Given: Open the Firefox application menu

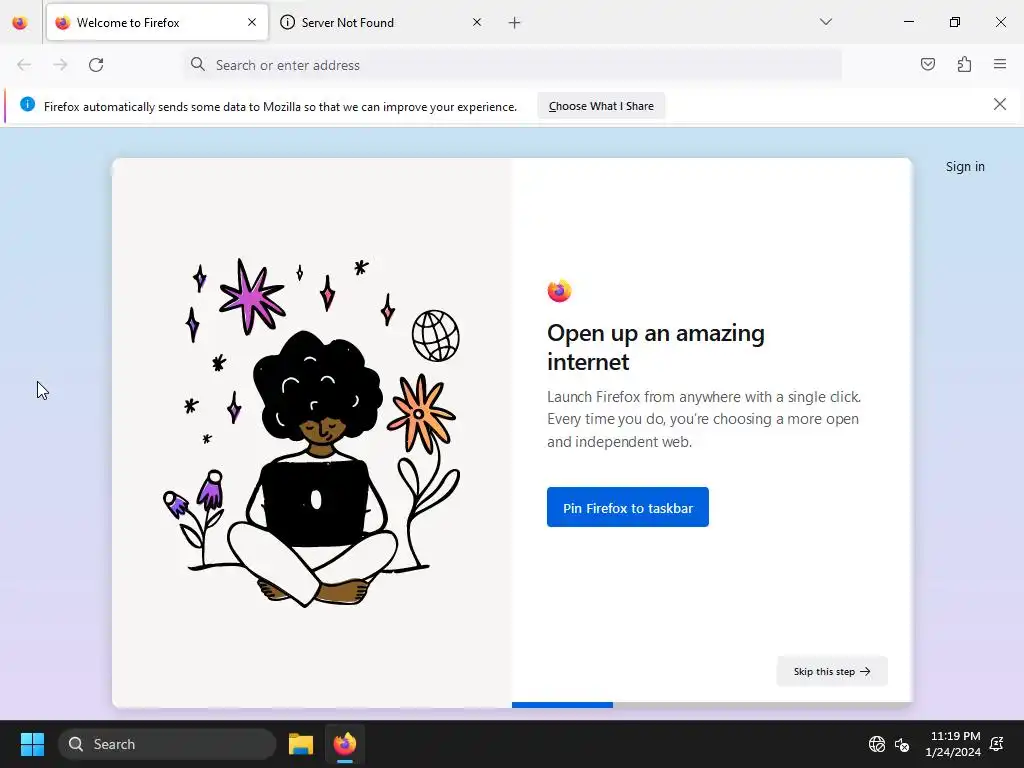Looking at the screenshot, I should (1000, 64).
